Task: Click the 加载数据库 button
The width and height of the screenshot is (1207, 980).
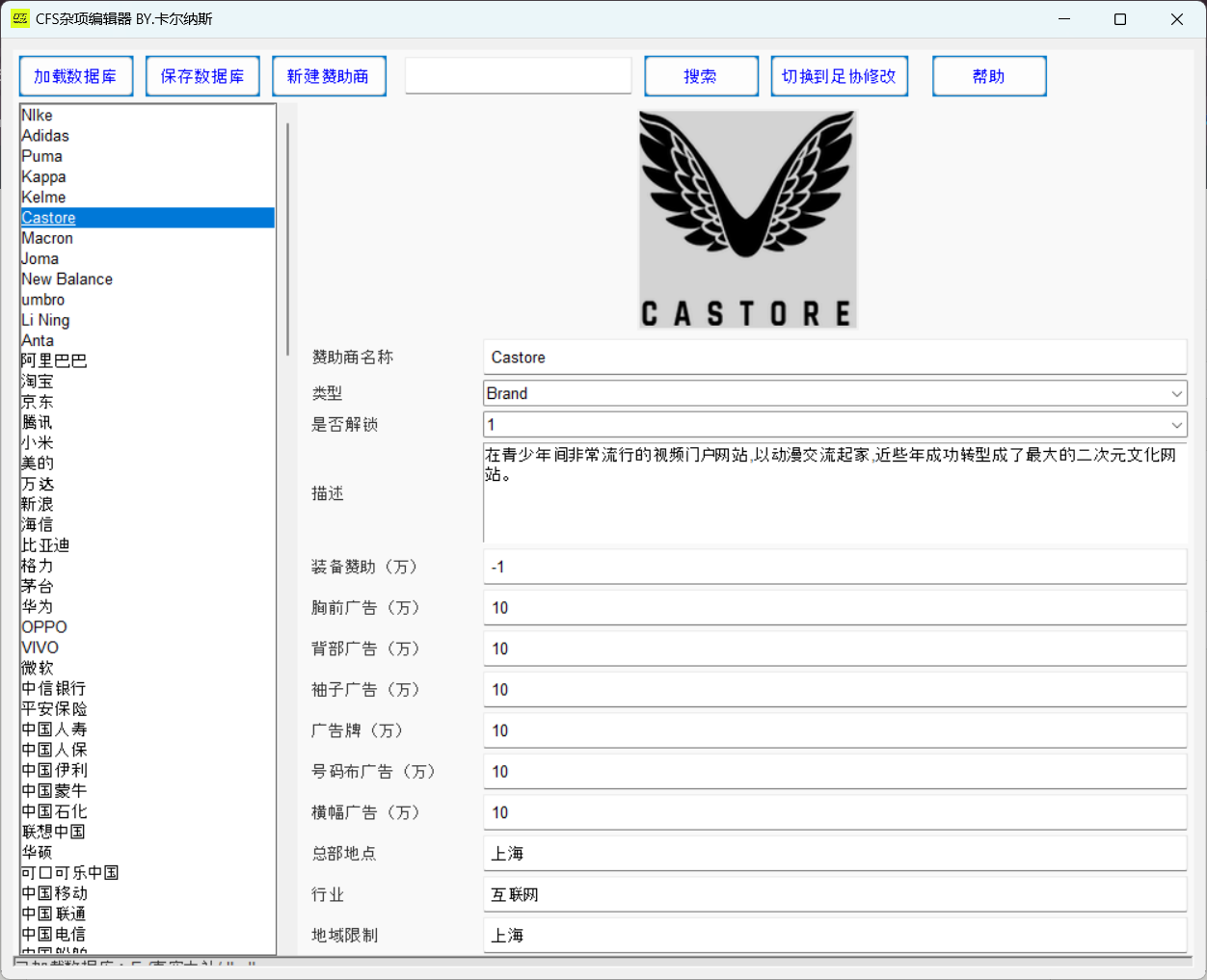Action: pyautogui.click(x=75, y=76)
